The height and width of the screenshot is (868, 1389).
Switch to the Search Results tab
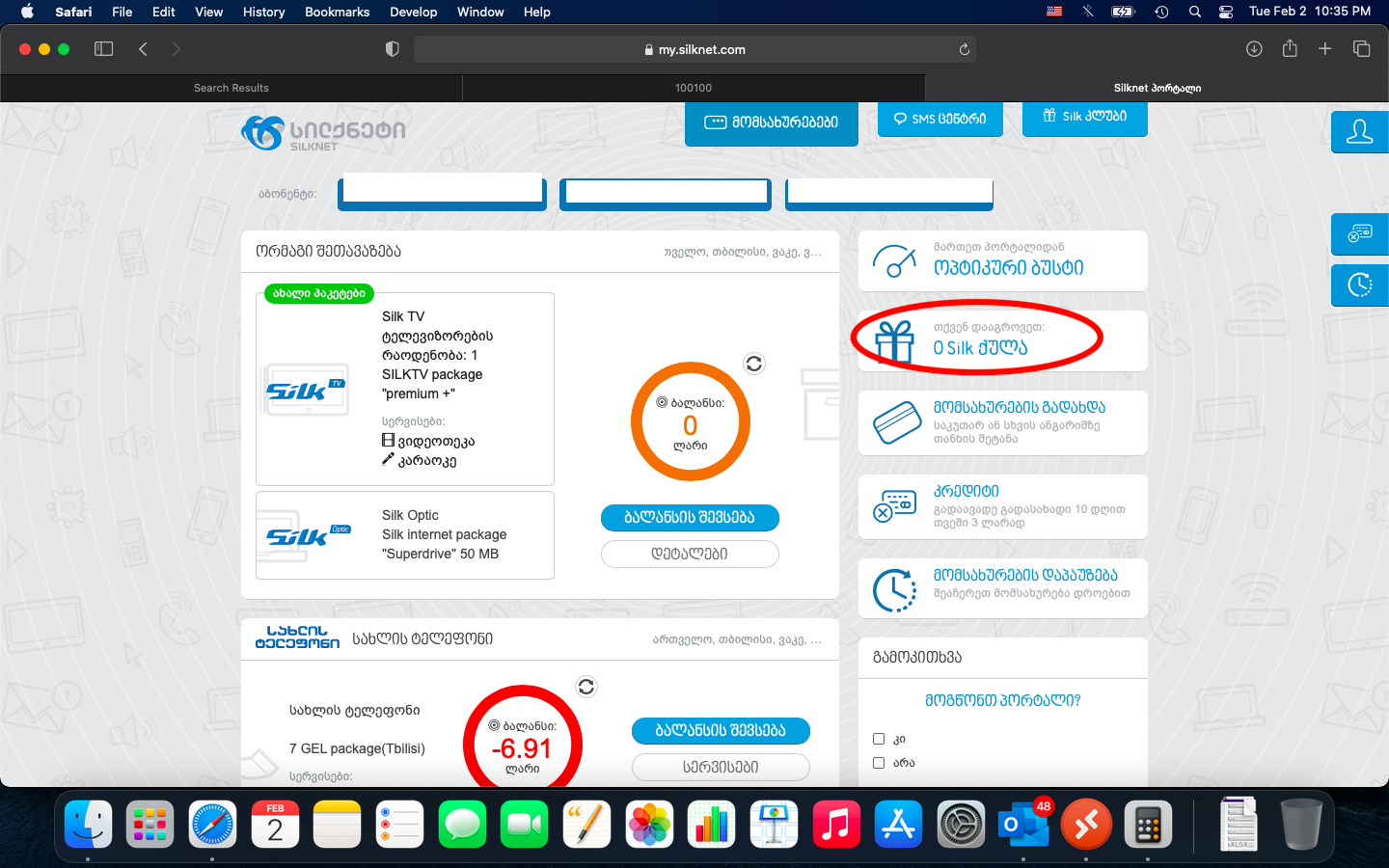coord(231,88)
